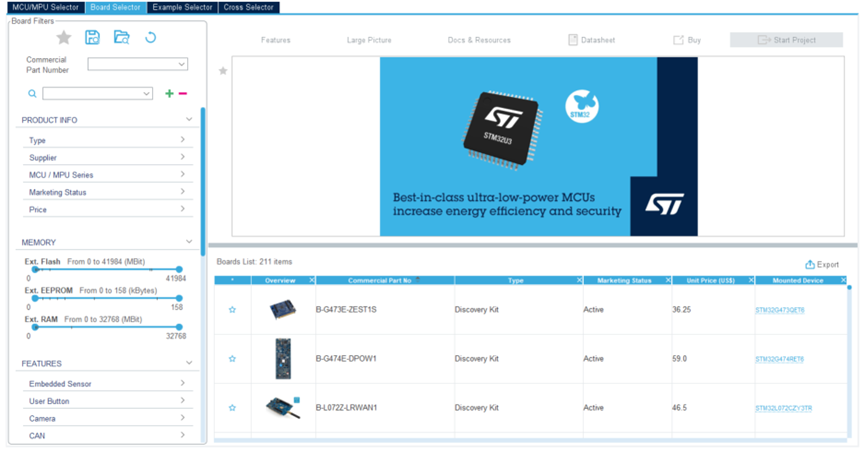Screen dimensions: 865x453
Task: Click the green plus add-filter icon
Action: click(x=169, y=94)
